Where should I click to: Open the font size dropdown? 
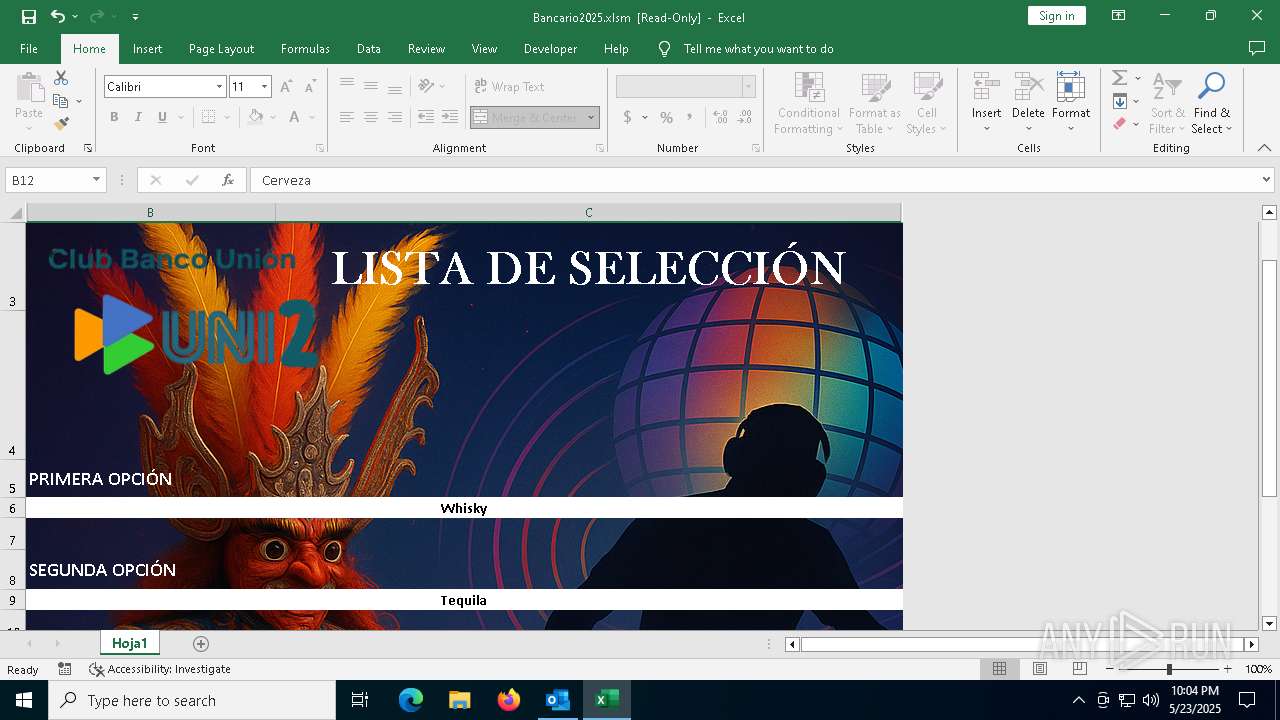tap(264, 87)
